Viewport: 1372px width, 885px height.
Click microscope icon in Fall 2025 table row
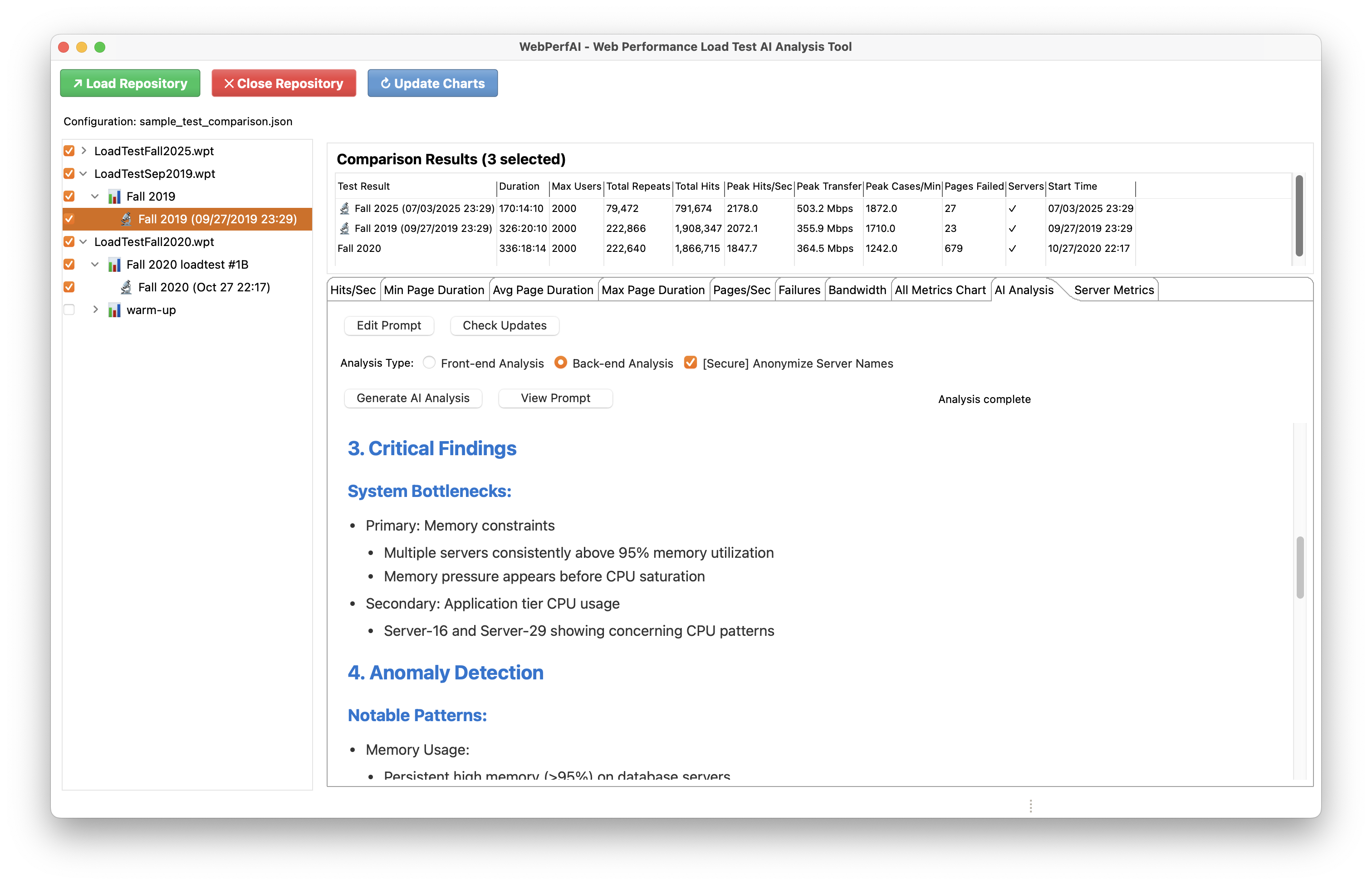coord(345,209)
